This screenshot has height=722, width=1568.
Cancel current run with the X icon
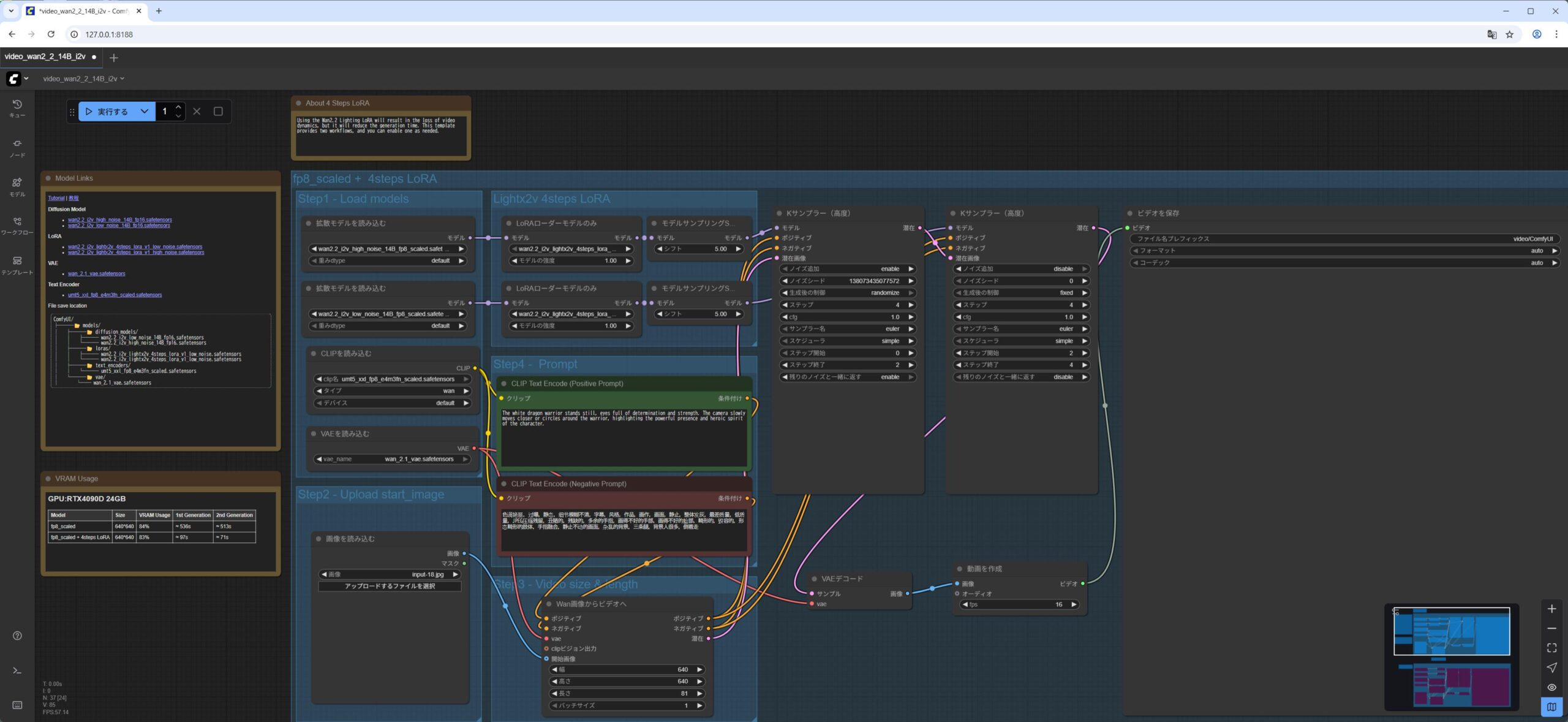(x=197, y=112)
